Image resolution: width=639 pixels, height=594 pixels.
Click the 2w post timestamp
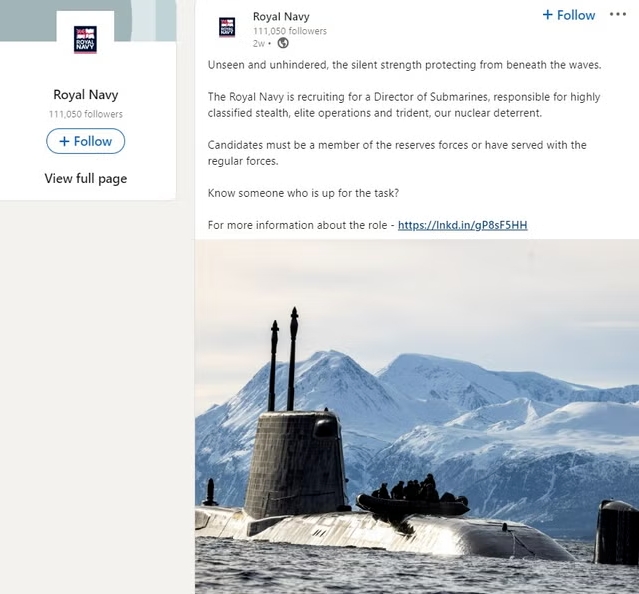coord(259,43)
